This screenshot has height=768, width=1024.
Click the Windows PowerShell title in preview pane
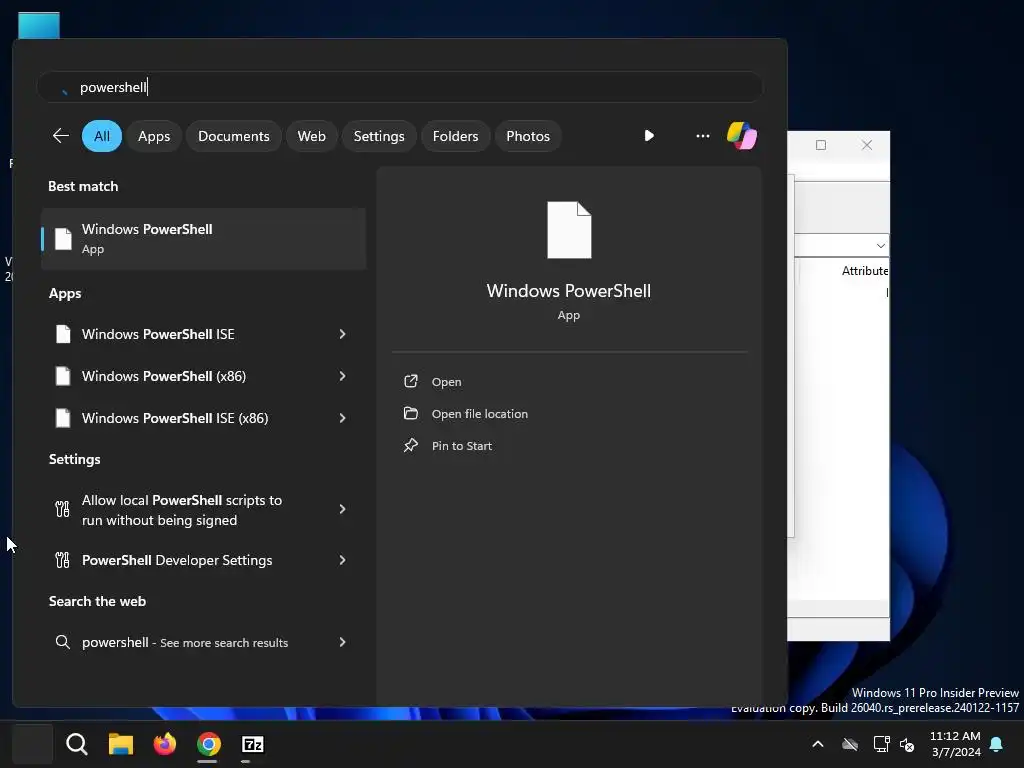(569, 291)
